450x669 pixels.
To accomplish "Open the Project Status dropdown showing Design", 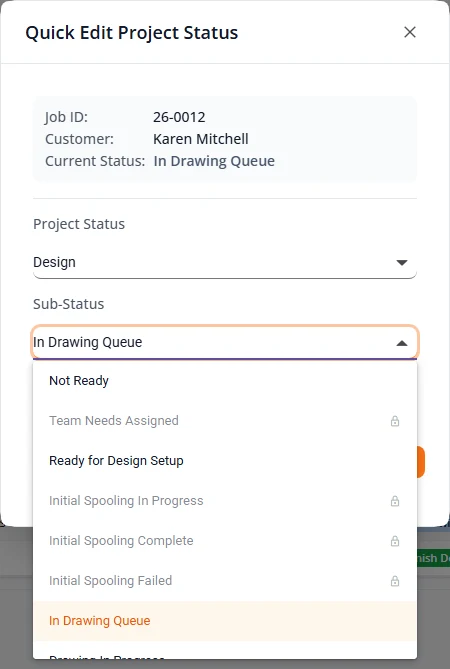I will coord(225,262).
